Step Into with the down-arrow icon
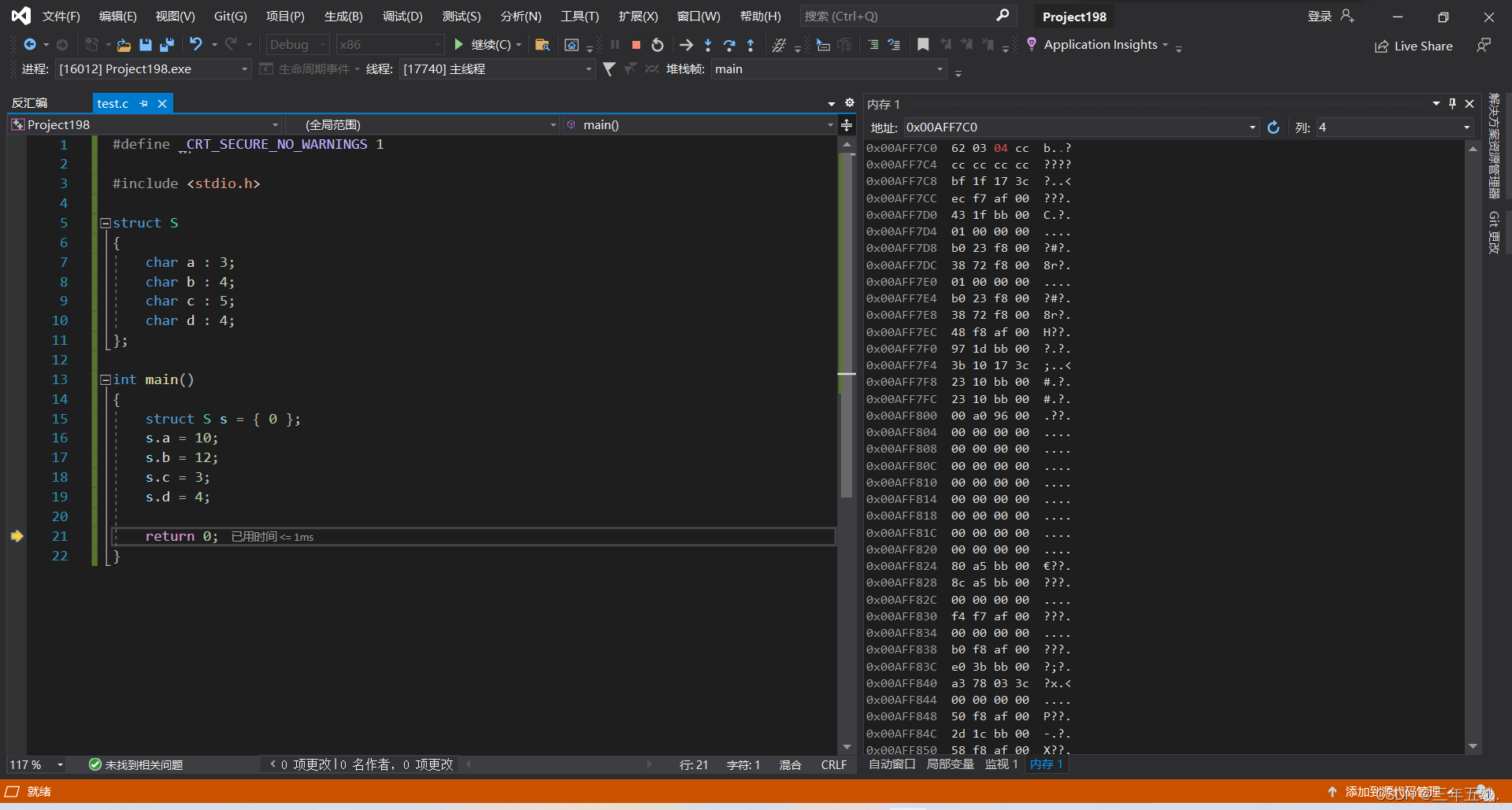The height and width of the screenshot is (810, 1512). tap(708, 45)
